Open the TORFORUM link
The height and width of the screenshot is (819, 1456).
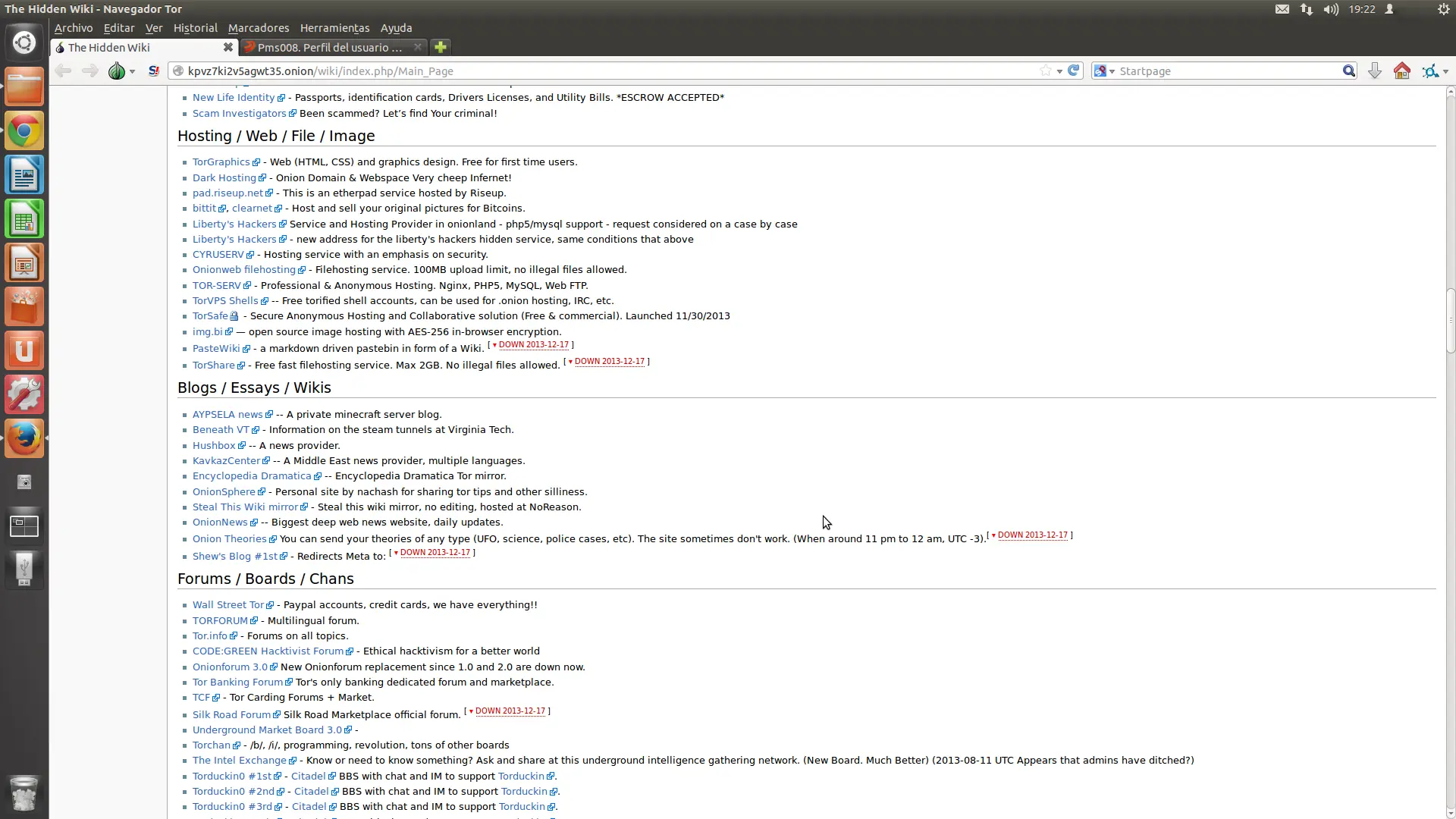(x=220, y=621)
